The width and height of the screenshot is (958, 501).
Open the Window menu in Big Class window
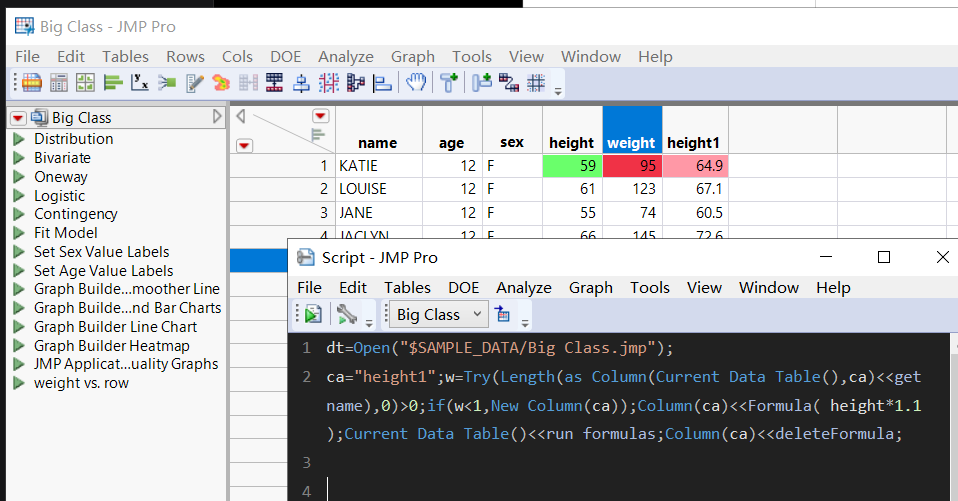click(591, 57)
